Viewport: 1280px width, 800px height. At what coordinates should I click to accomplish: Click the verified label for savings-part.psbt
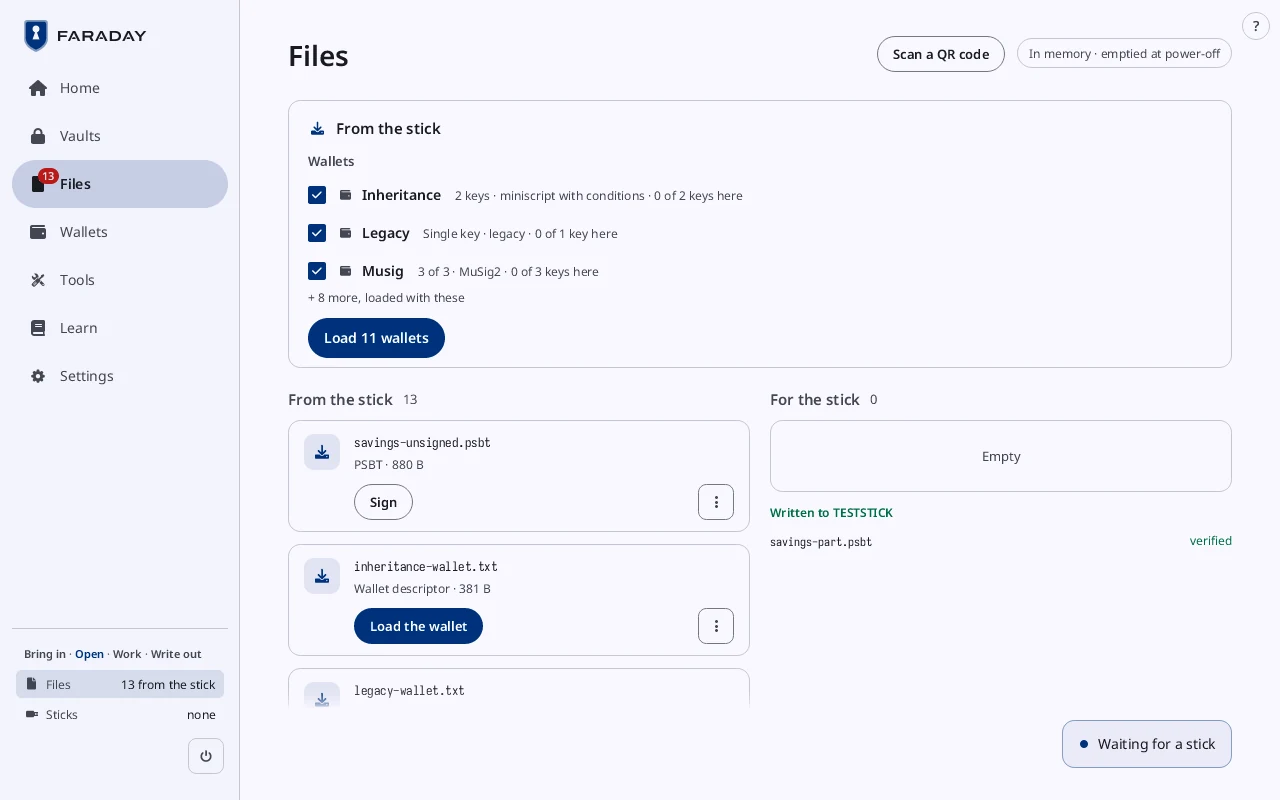click(x=1210, y=541)
